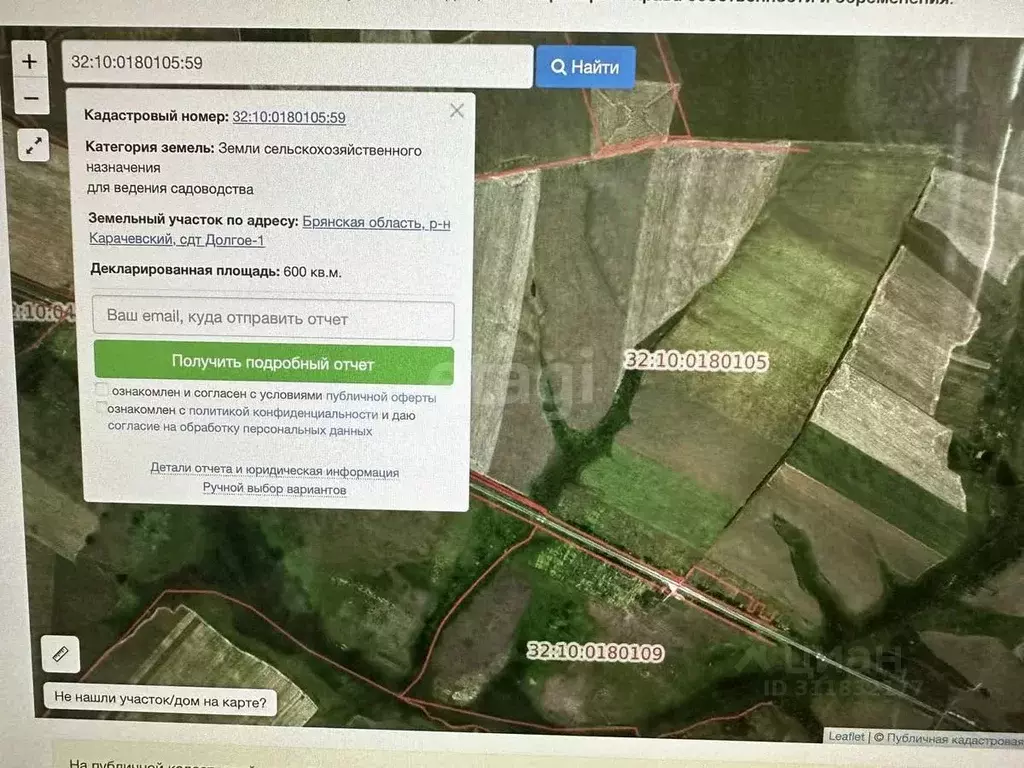Check the privacy policy consent checkbox

(x=101, y=408)
